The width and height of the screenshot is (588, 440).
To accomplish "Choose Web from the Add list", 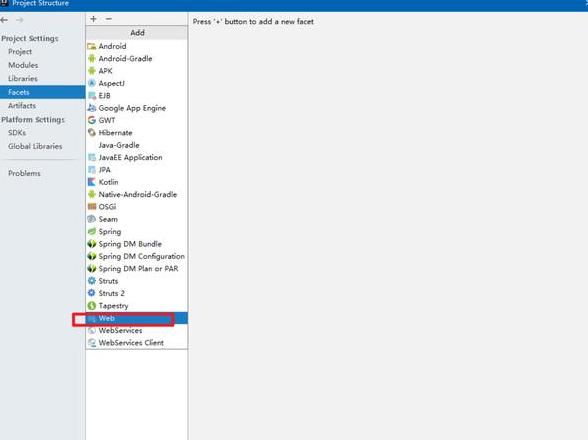I will [x=136, y=318].
